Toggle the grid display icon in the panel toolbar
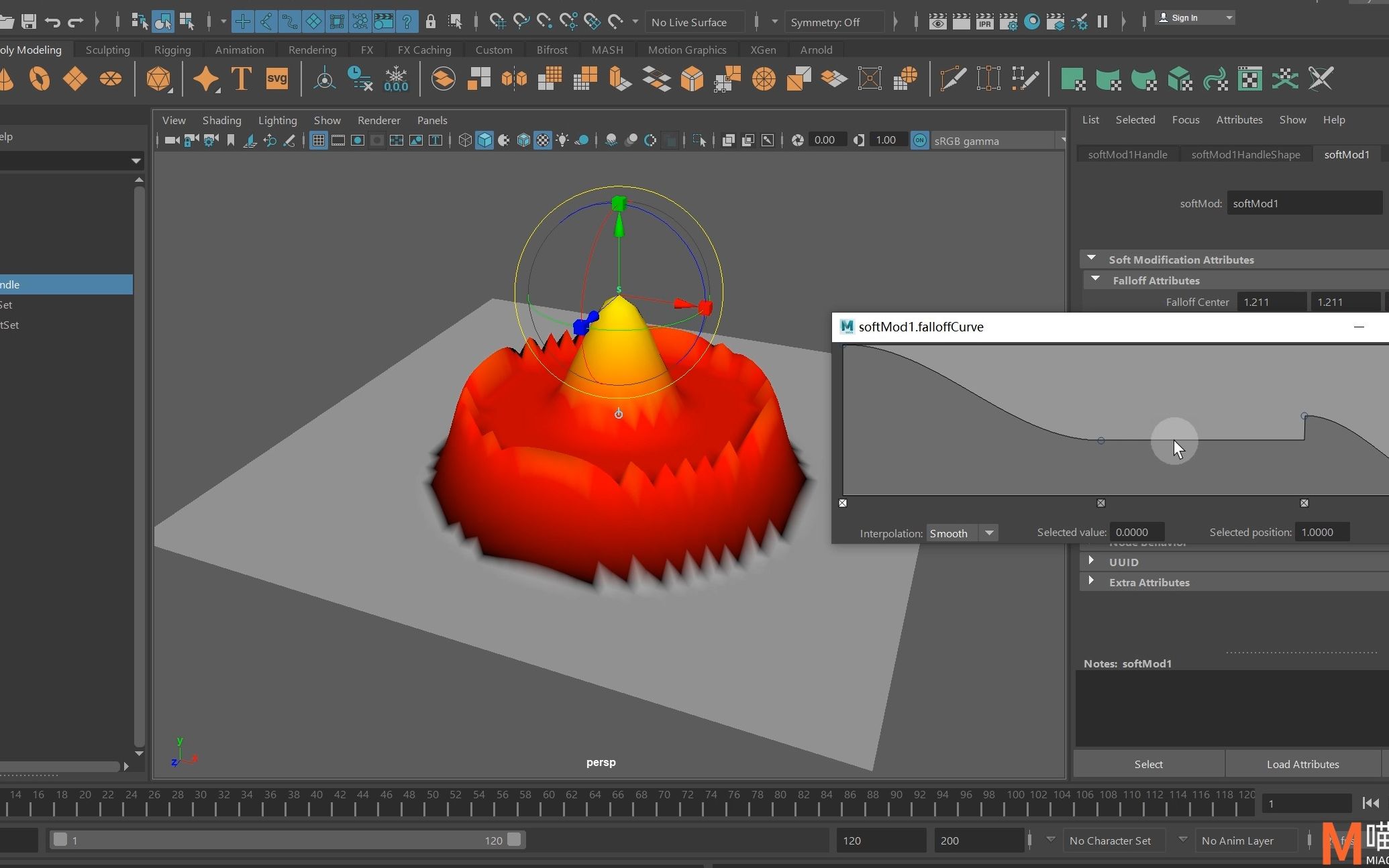This screenshot has width=1389, height=868. [318, 140]
